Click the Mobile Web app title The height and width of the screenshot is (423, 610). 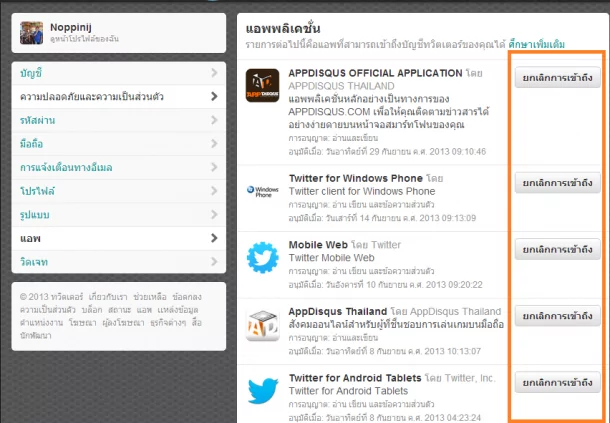318,245
